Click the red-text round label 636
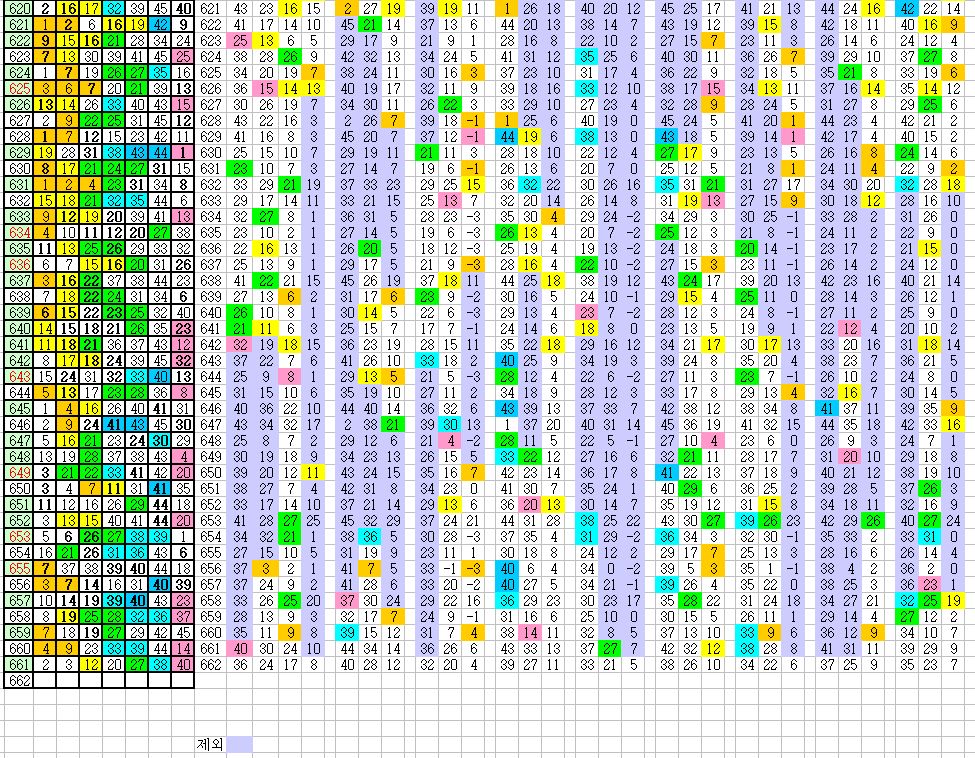Screen dimensions: 975x758 (x=18, y=265)
